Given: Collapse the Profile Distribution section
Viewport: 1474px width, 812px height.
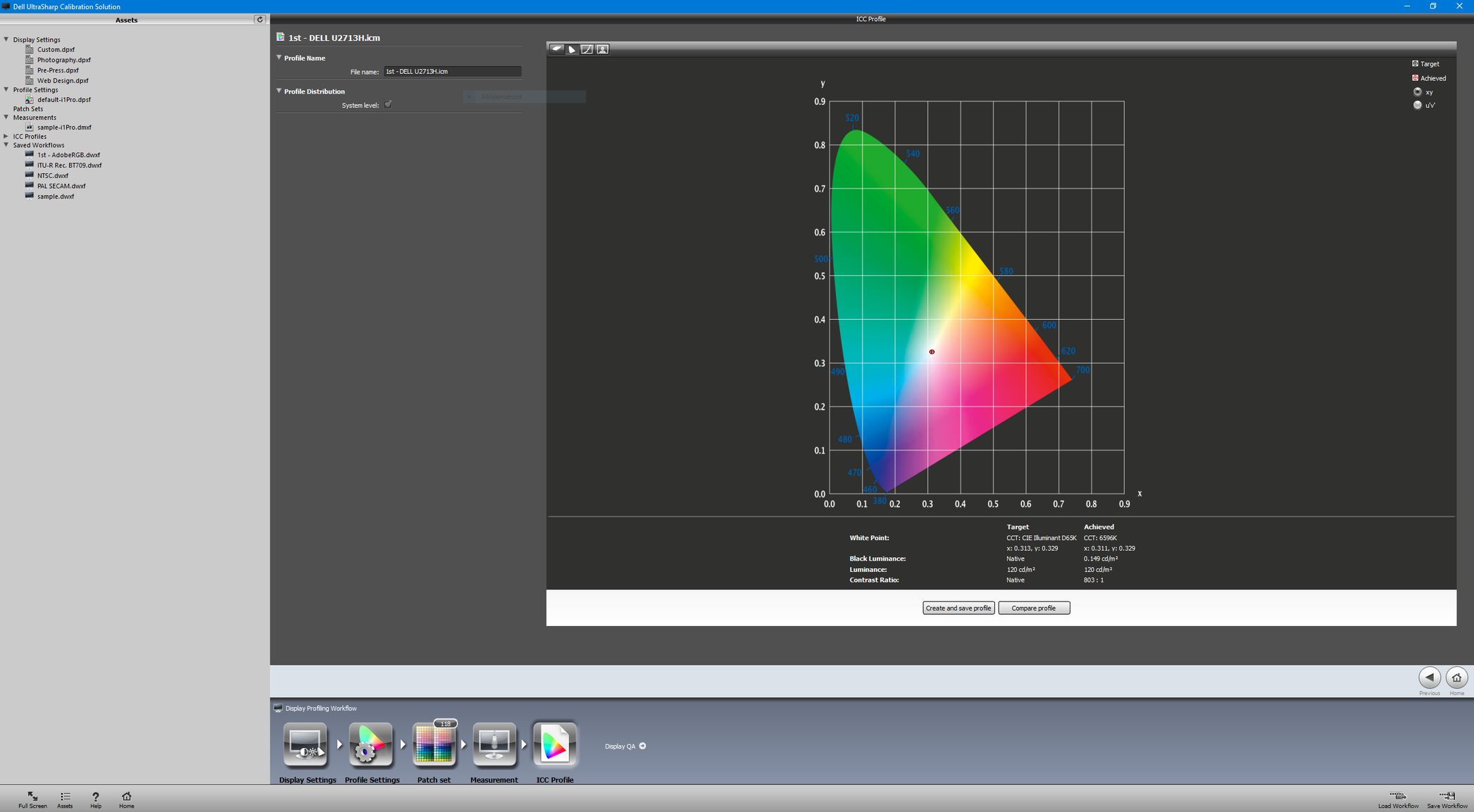Looking at the screenshot, I should (279, 91).
